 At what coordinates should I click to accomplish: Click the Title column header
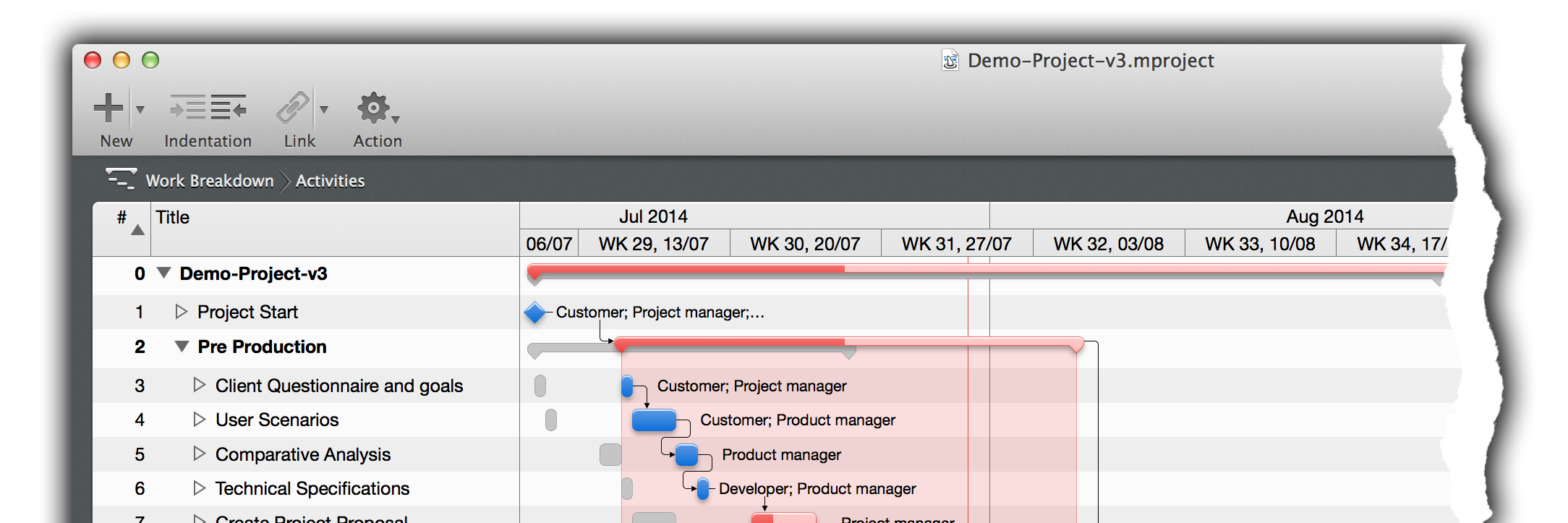click(x=335, y=228)
